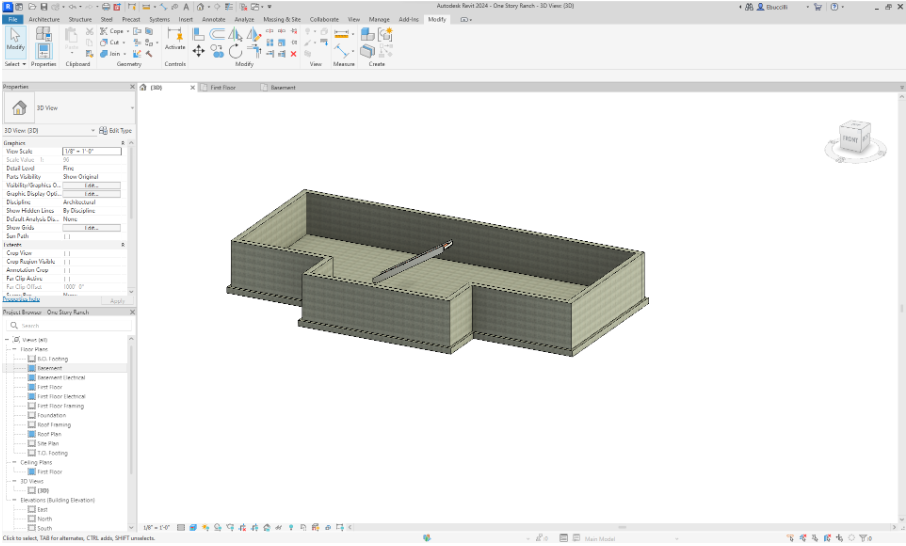Click the Create Parts icon
This screenshot has width=906, height=546.
tap(367, 51)
